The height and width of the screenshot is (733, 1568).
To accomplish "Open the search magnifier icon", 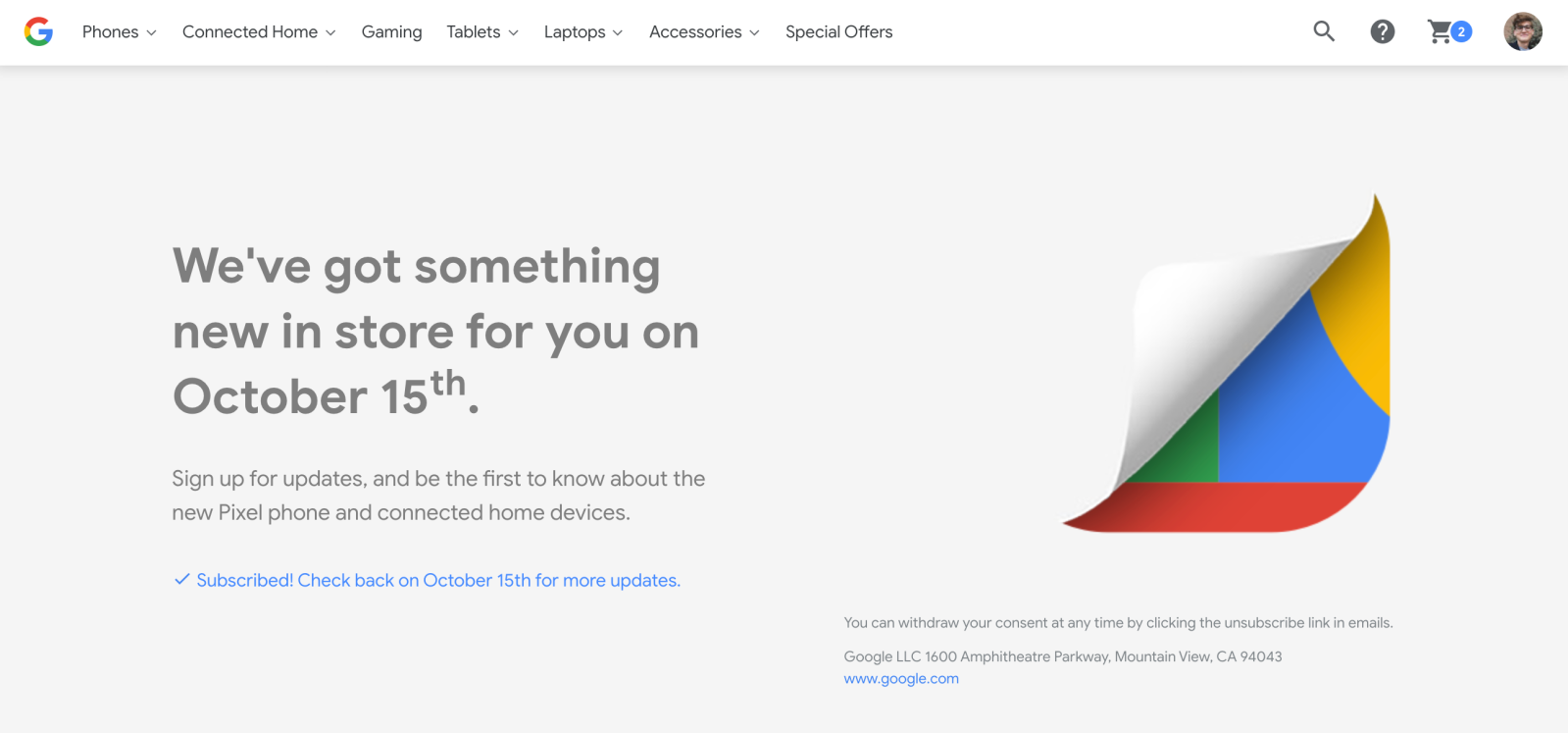I will point(1324,31).
